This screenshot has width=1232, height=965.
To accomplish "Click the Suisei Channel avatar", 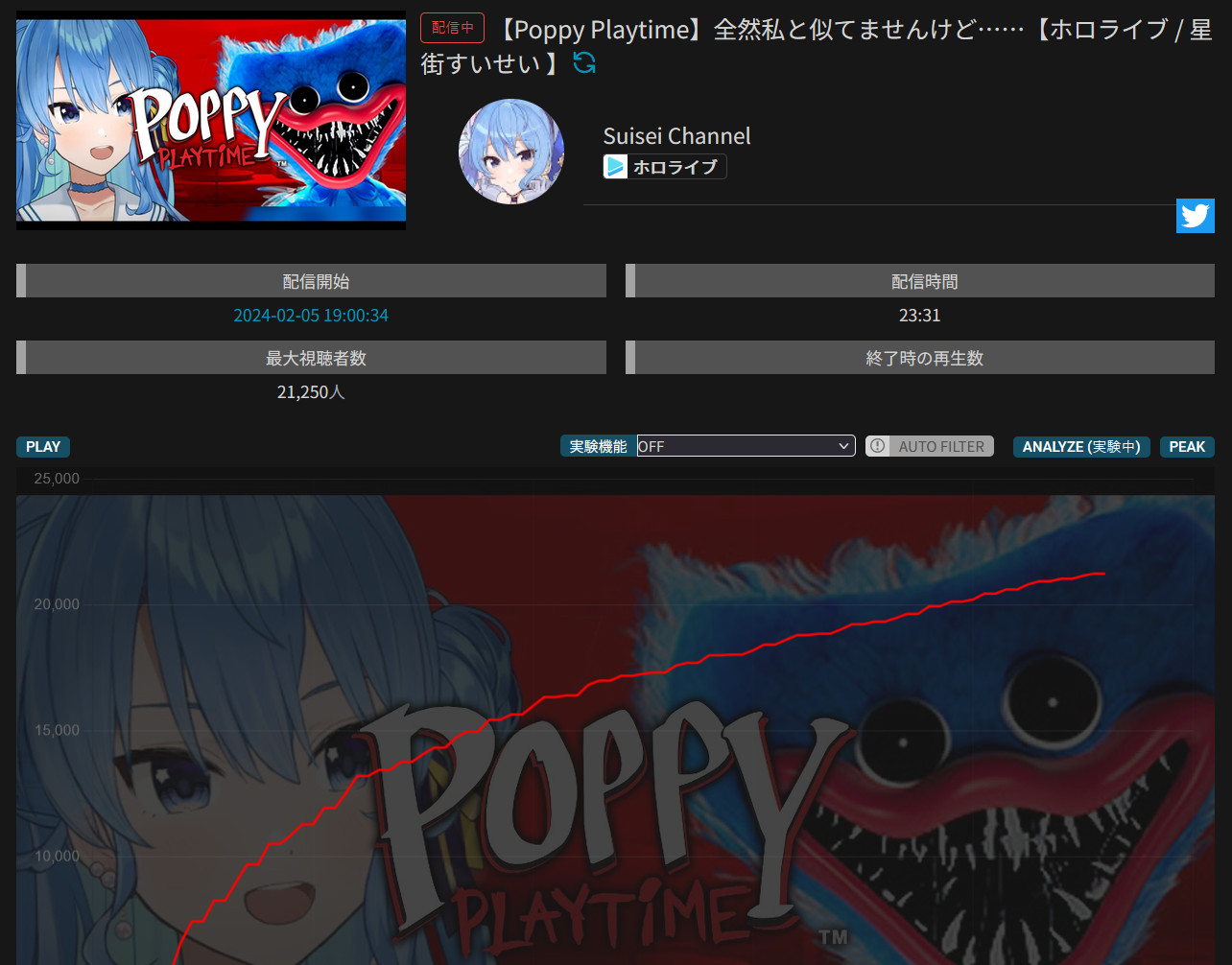I will [x=511, y=152].
